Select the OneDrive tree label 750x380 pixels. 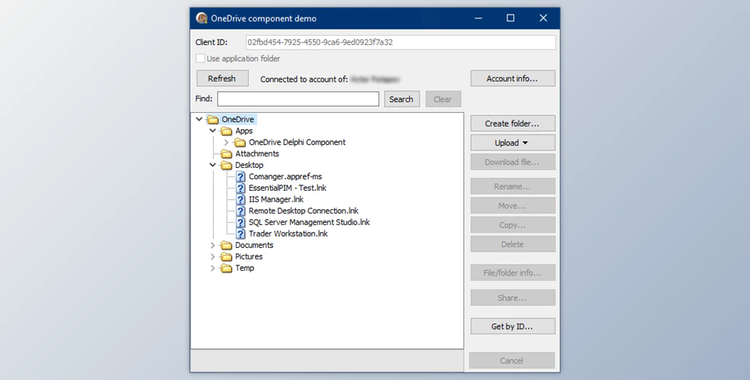click(238, 120)
